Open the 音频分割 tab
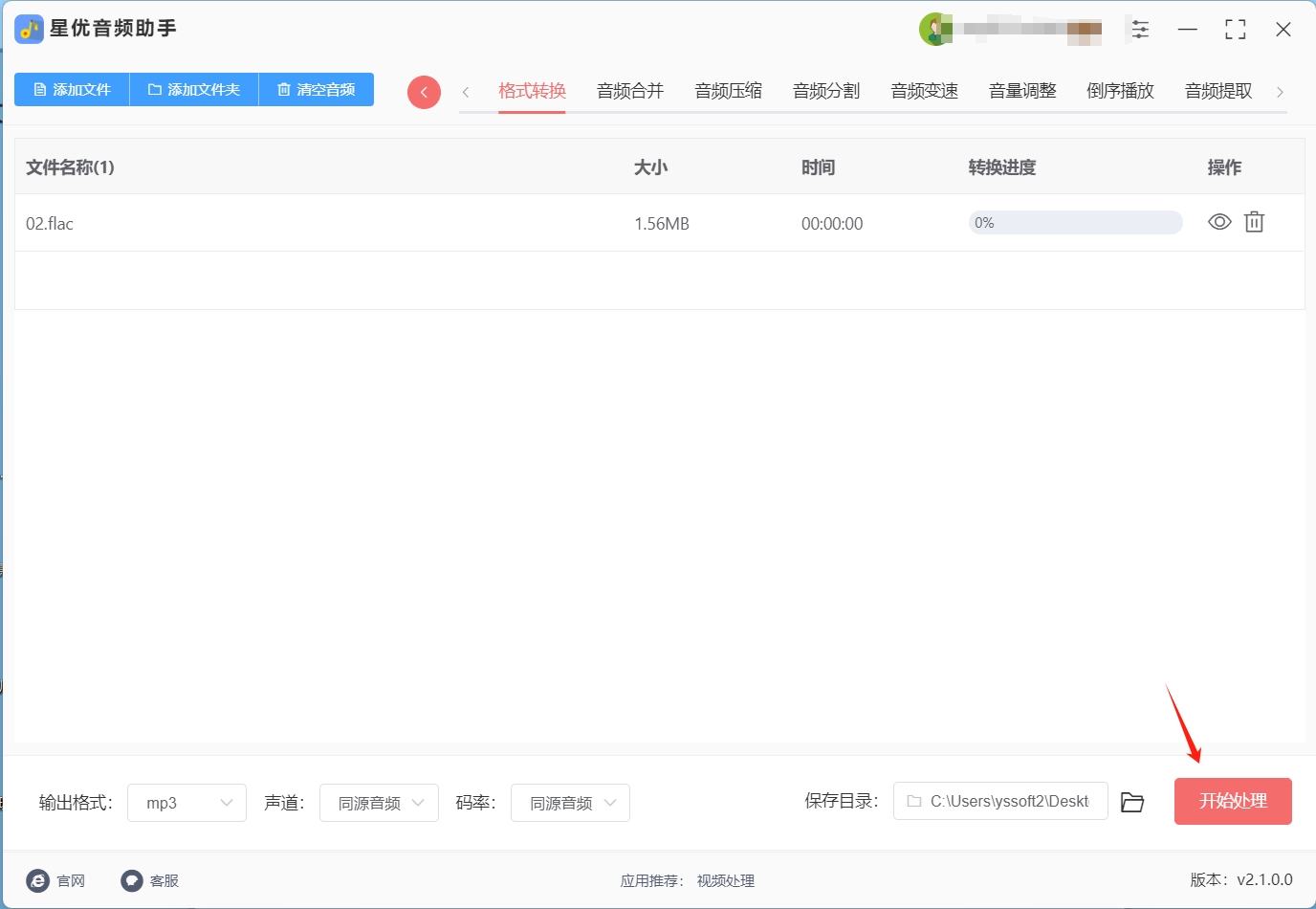The image size is (1316, 909). [826, 91]
